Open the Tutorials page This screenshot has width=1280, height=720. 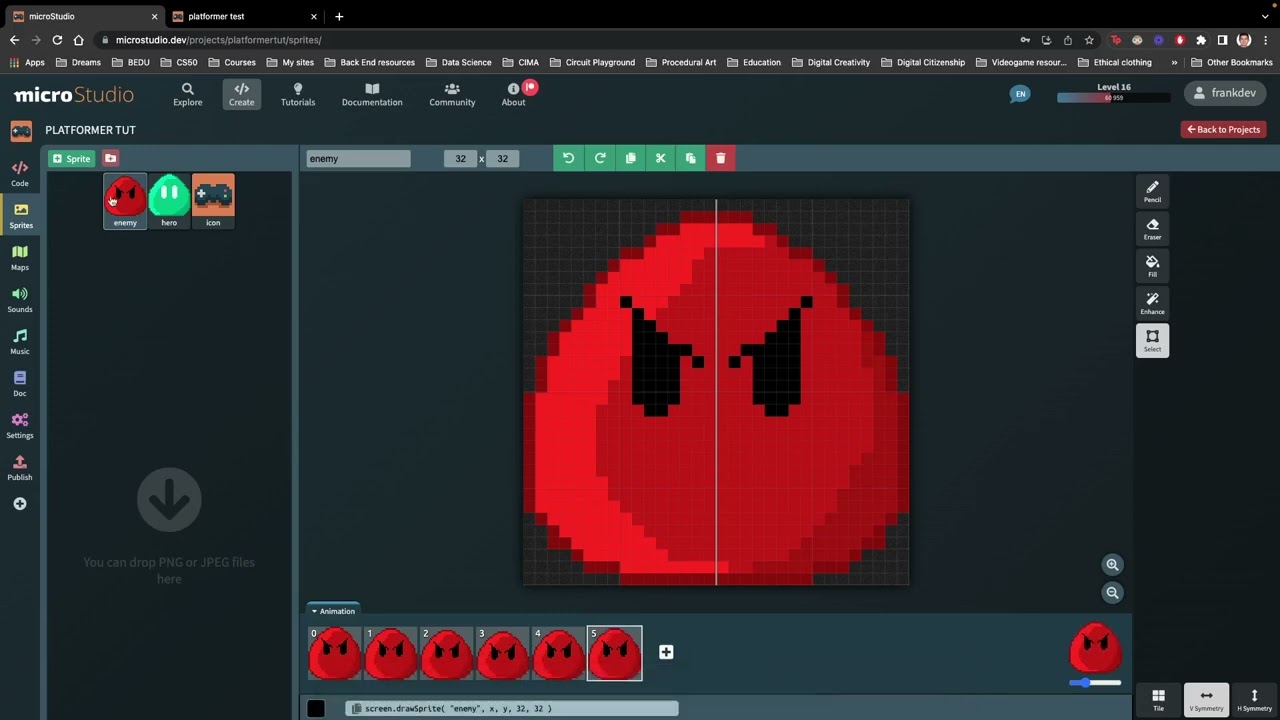pyautogui.click(x=298, y=94)
